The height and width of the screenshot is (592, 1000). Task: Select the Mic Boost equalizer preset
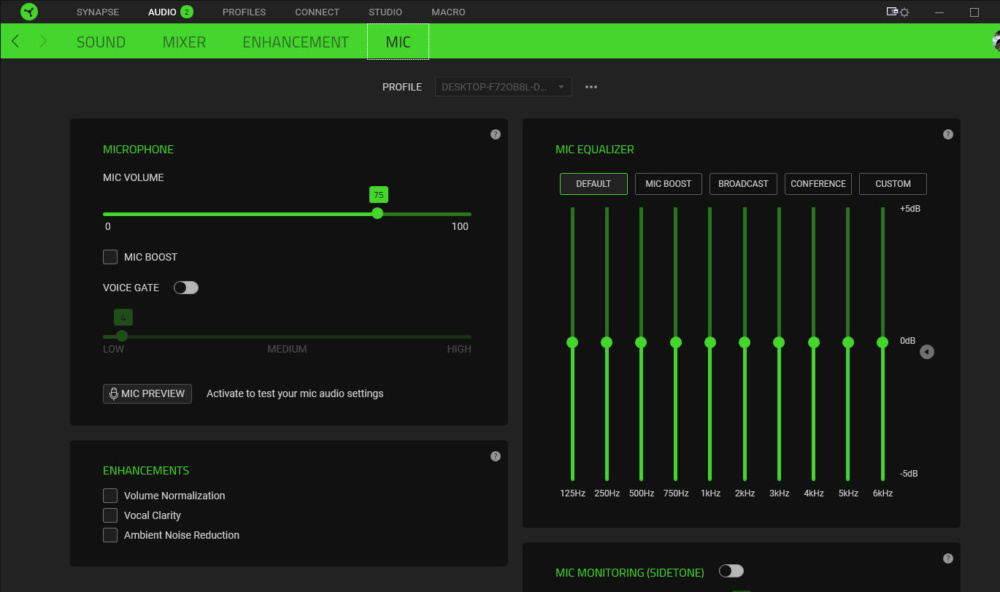[668, 184]
